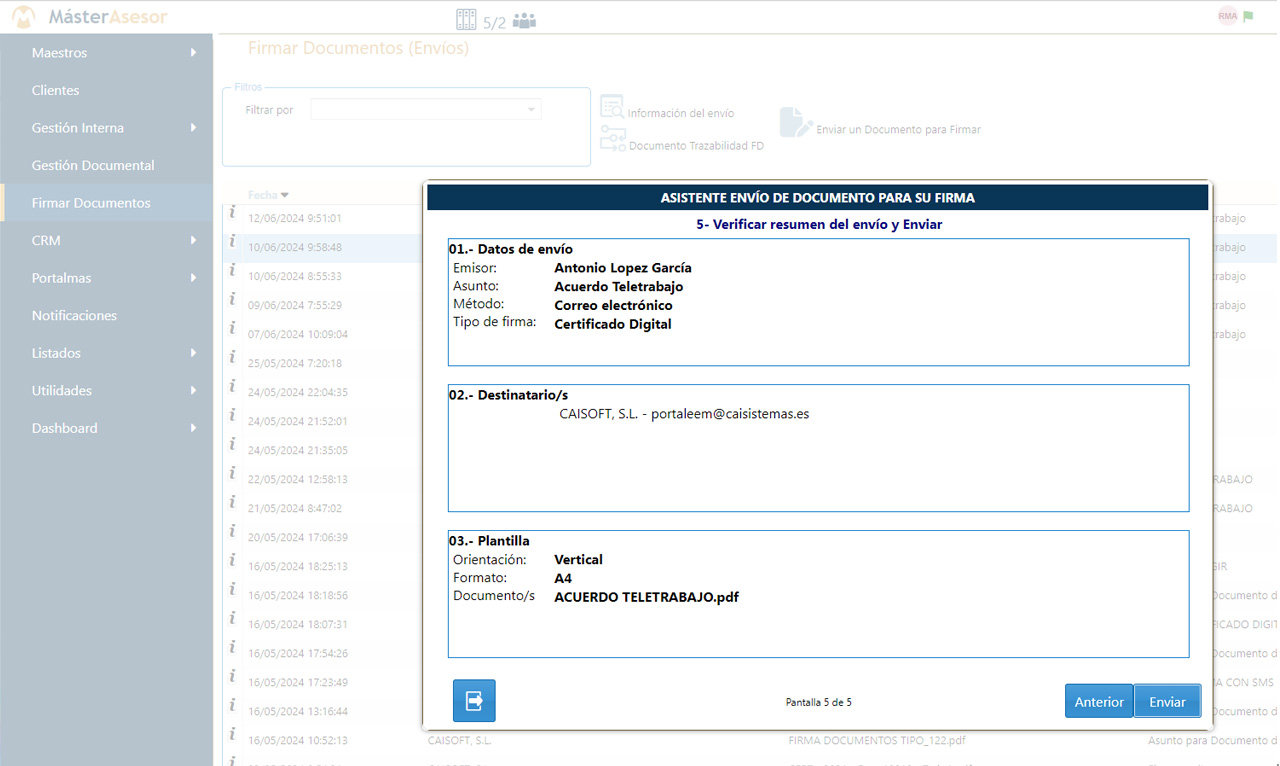Go back with the Anterior button
This screenshot has height=766, width=1280.
pos(1098,702)
